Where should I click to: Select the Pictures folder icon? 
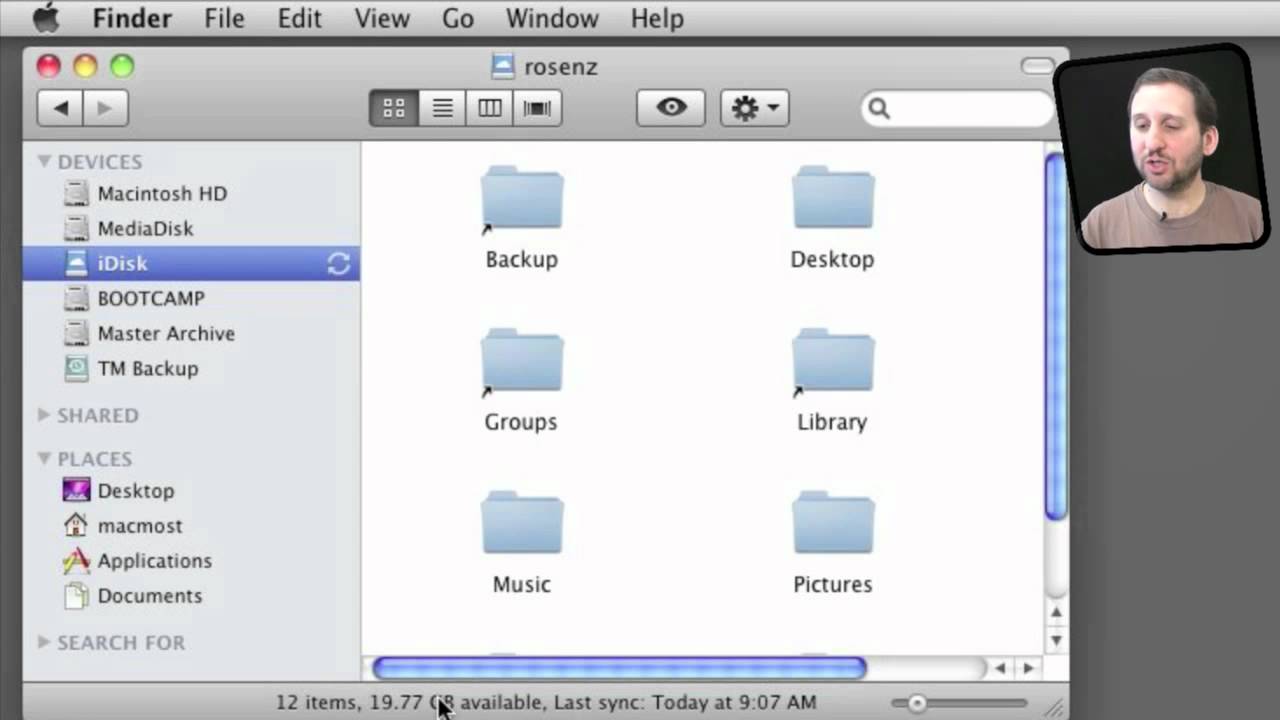(833, 524)
